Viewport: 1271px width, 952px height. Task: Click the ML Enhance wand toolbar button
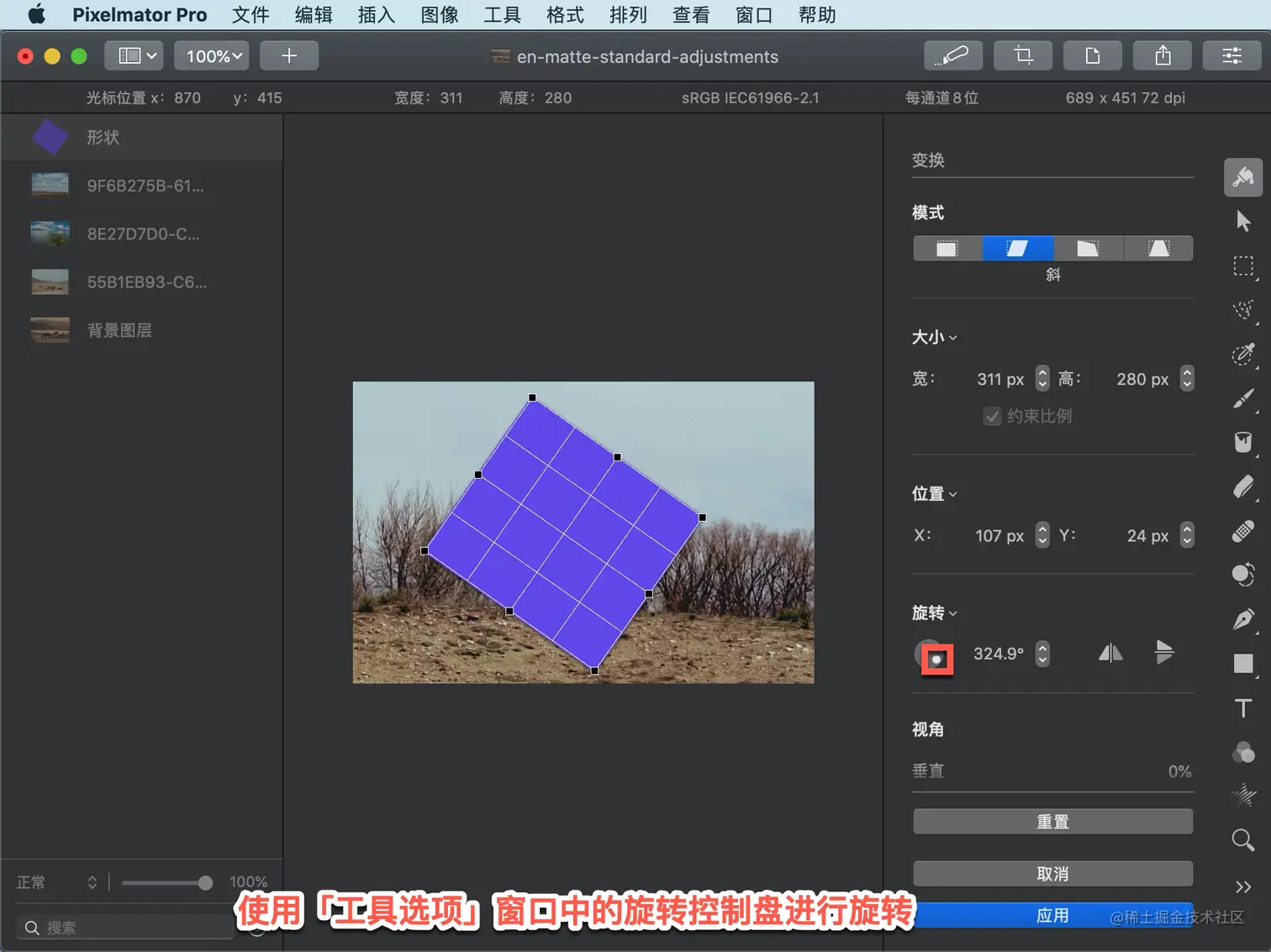tap(953, 55)
